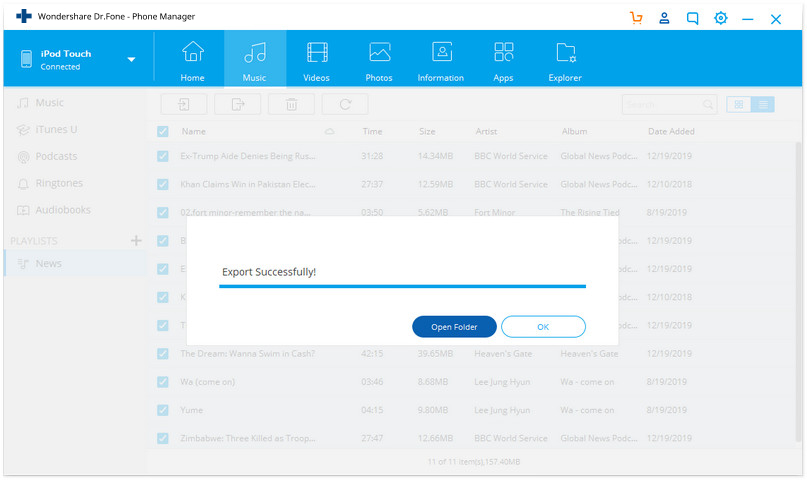The width and height of the screenshot is (807, 480).
Task: Switch to the Photos tab
Action: tap(379, 61)
